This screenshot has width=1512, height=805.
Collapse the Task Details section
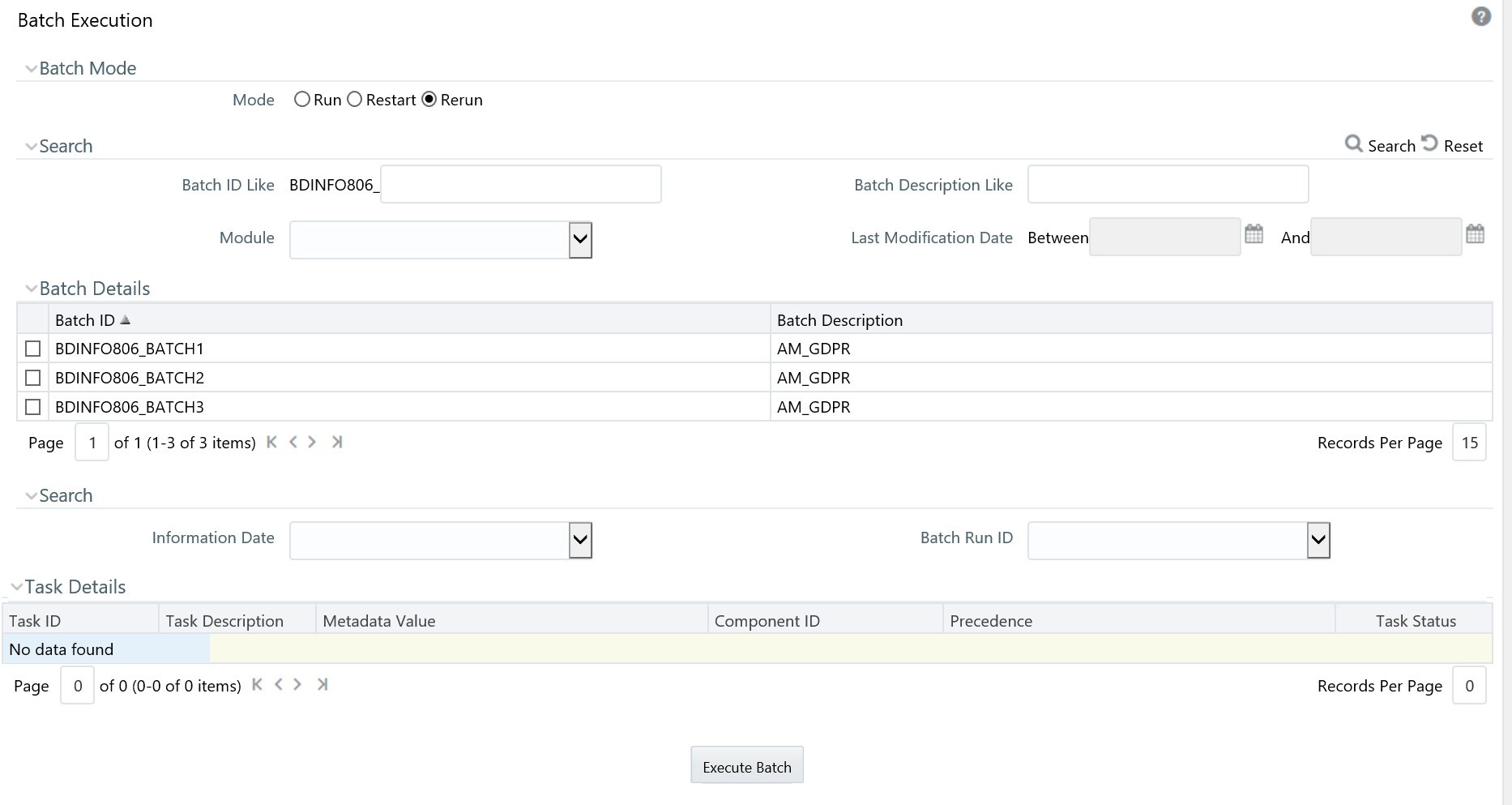point(16,587)
